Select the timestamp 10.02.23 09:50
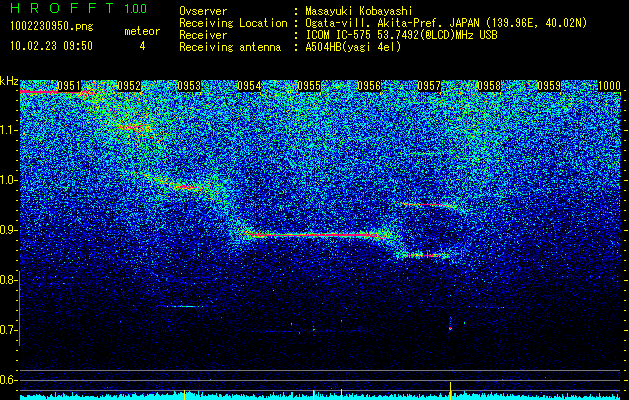The width and height of the screenshot is (629, 400). click(x=51, y=46)
